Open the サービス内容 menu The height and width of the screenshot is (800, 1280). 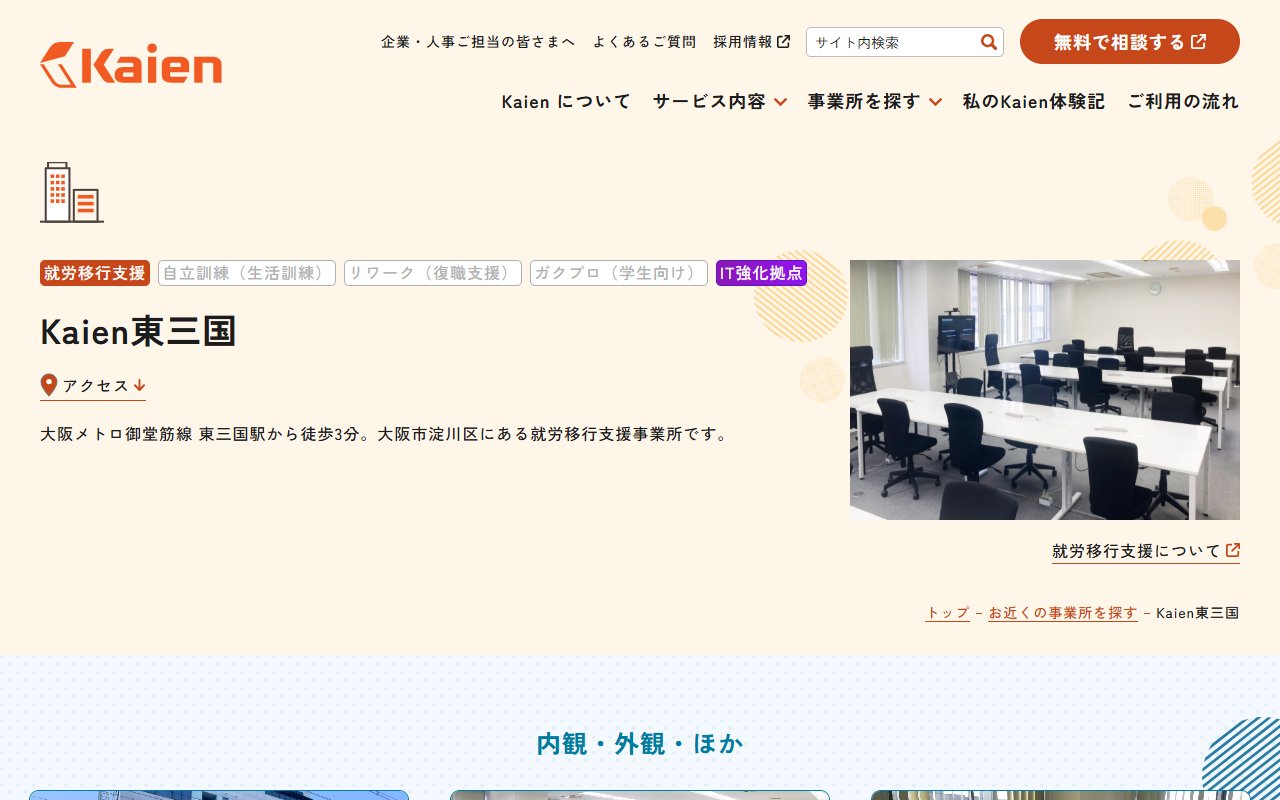pyautogui.click(x=709, y=101)
